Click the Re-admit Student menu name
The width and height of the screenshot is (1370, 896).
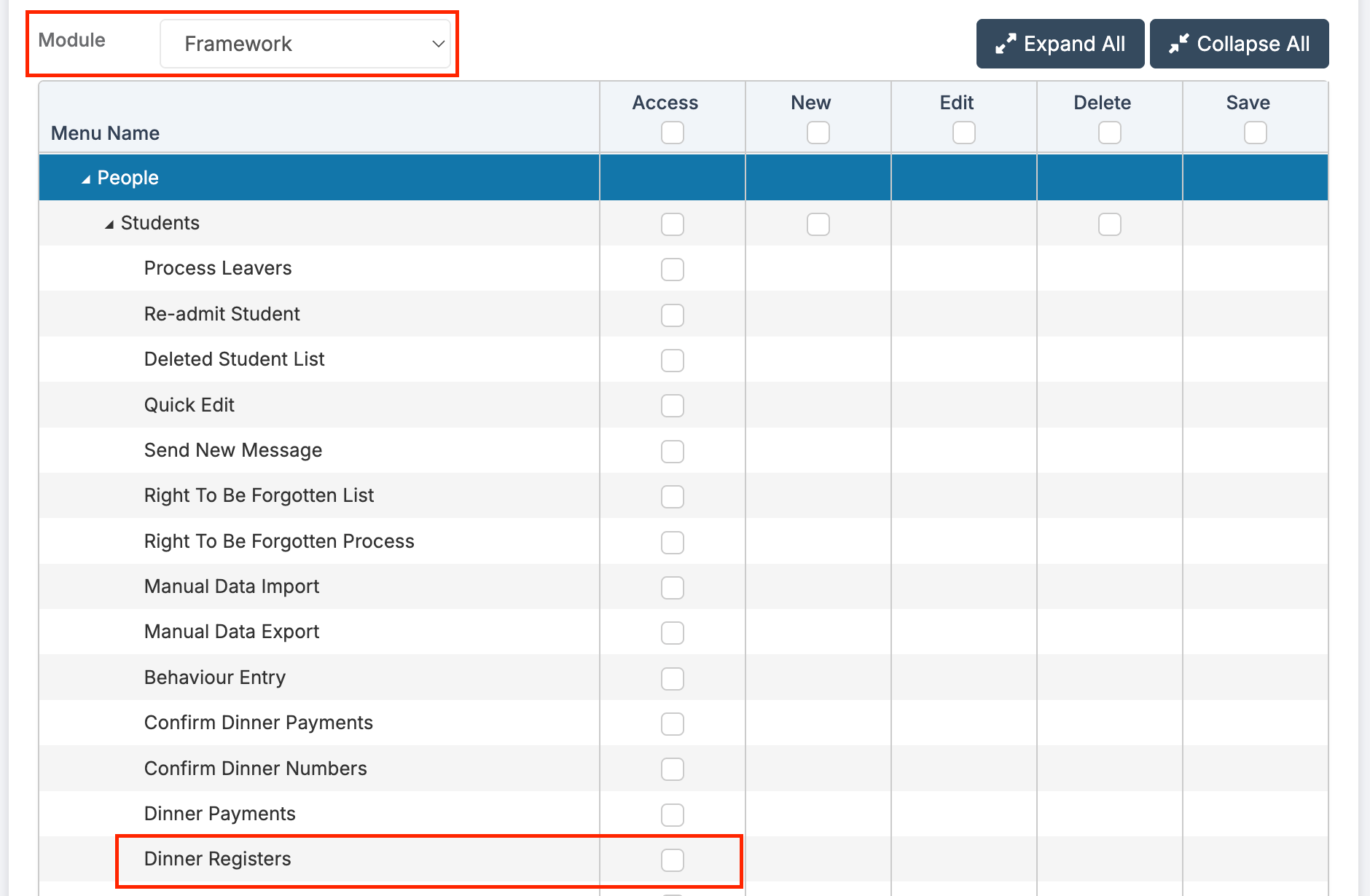222,314
